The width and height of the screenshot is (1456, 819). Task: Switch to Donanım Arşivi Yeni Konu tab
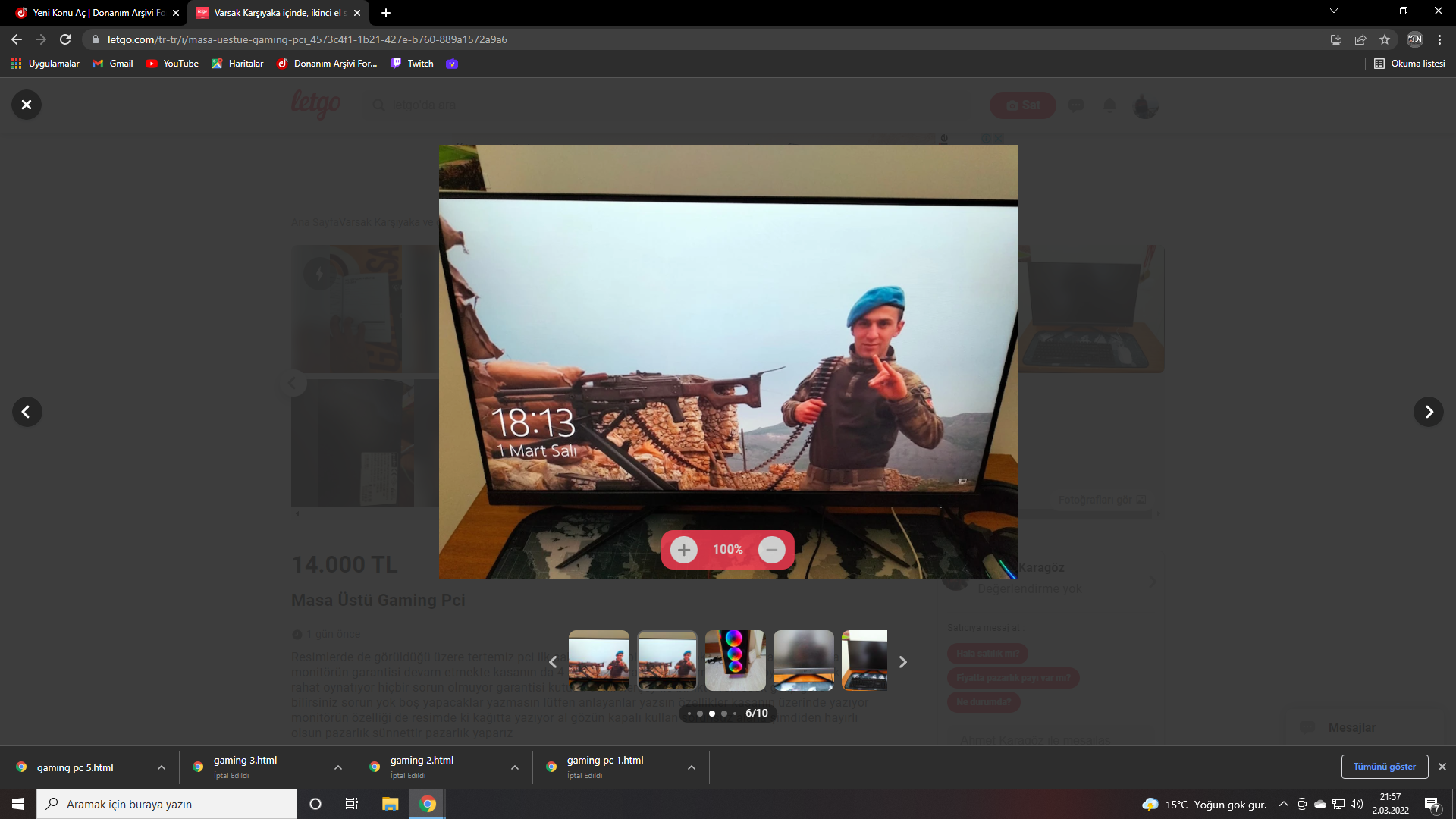point(97,13)
